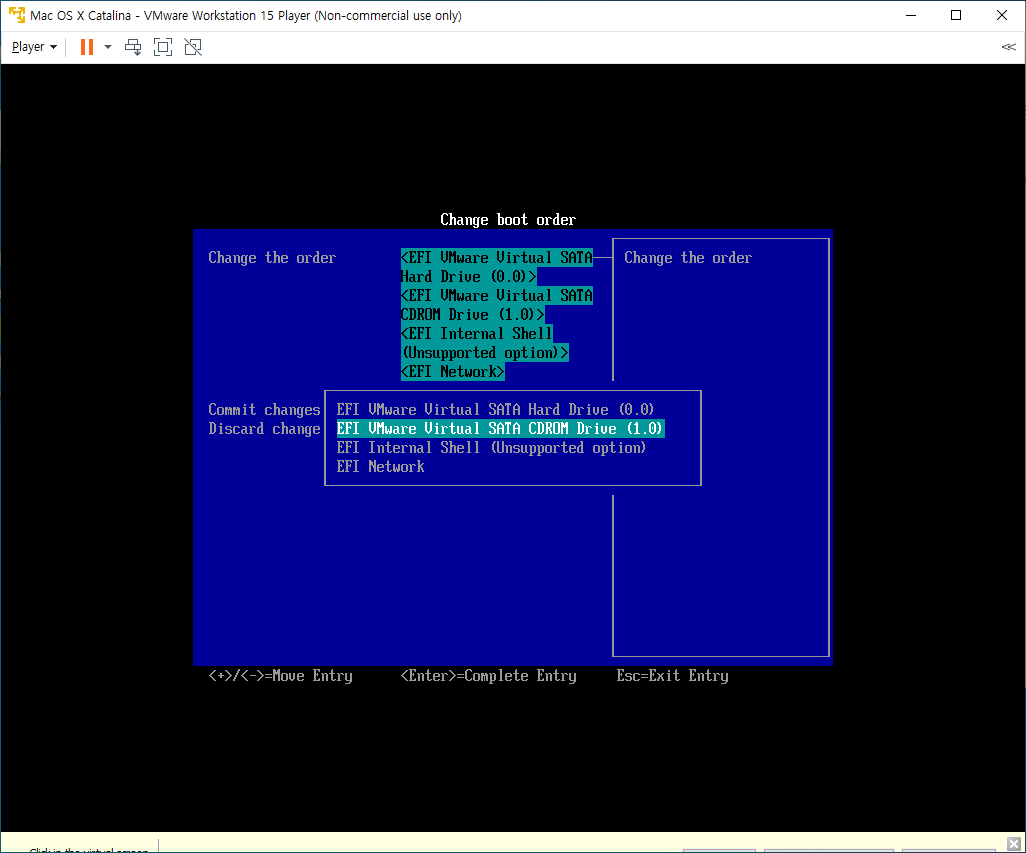Click the left 'Change the order' label
The image size is (1026, 853).
pyautogui.click(x=272, y=258)
